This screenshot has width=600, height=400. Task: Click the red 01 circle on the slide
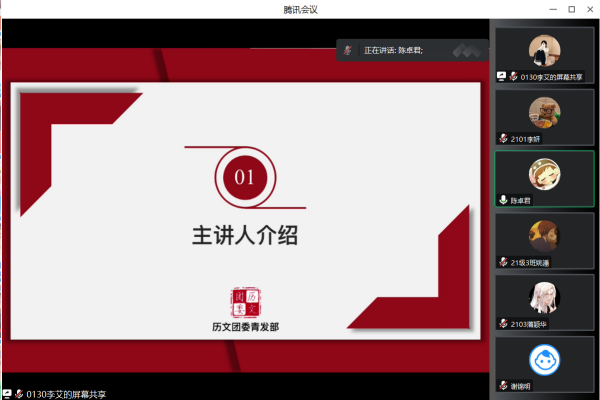[x=244, y=178]
